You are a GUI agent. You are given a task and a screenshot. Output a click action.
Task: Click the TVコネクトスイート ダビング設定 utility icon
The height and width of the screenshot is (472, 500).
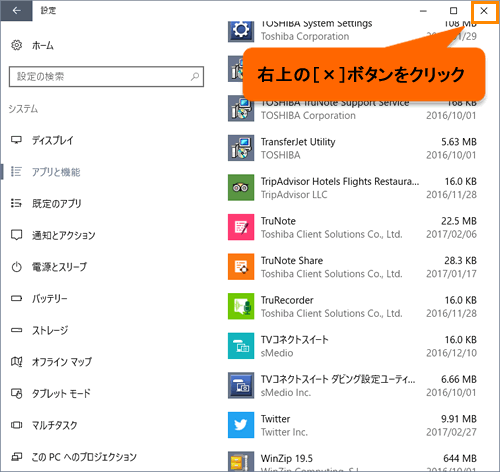[241, 386]
